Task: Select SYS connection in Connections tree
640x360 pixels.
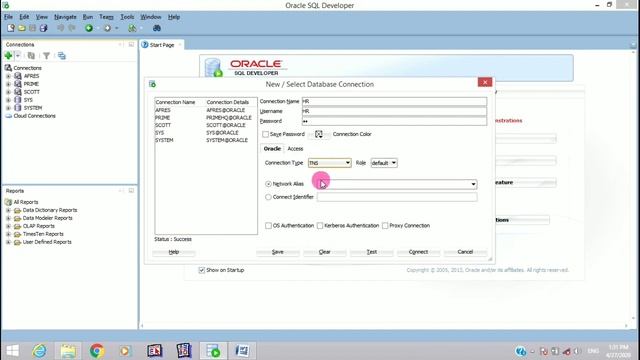Action: 28,100
